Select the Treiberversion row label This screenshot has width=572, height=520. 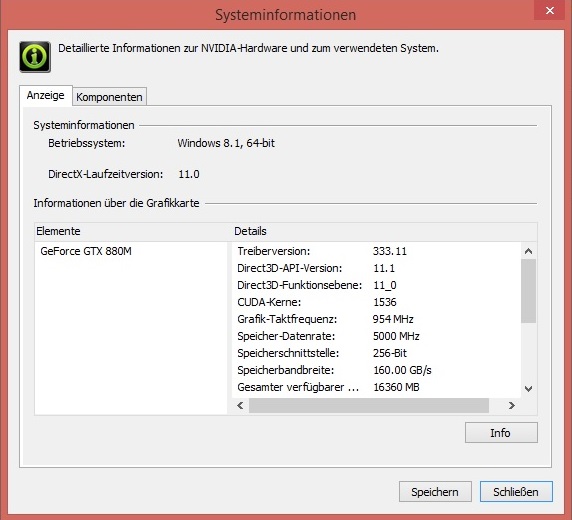pos(274,251)
